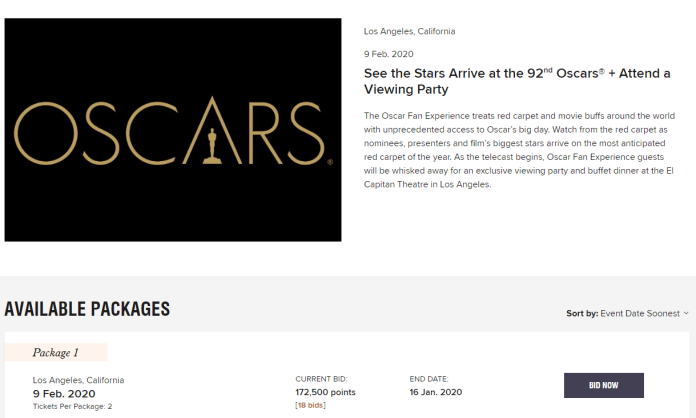The height and width of the screenshot is (418, 696).
Task: Click the bold 9 Feb. 2020 inside Package 1
Action: pos(64,394)
